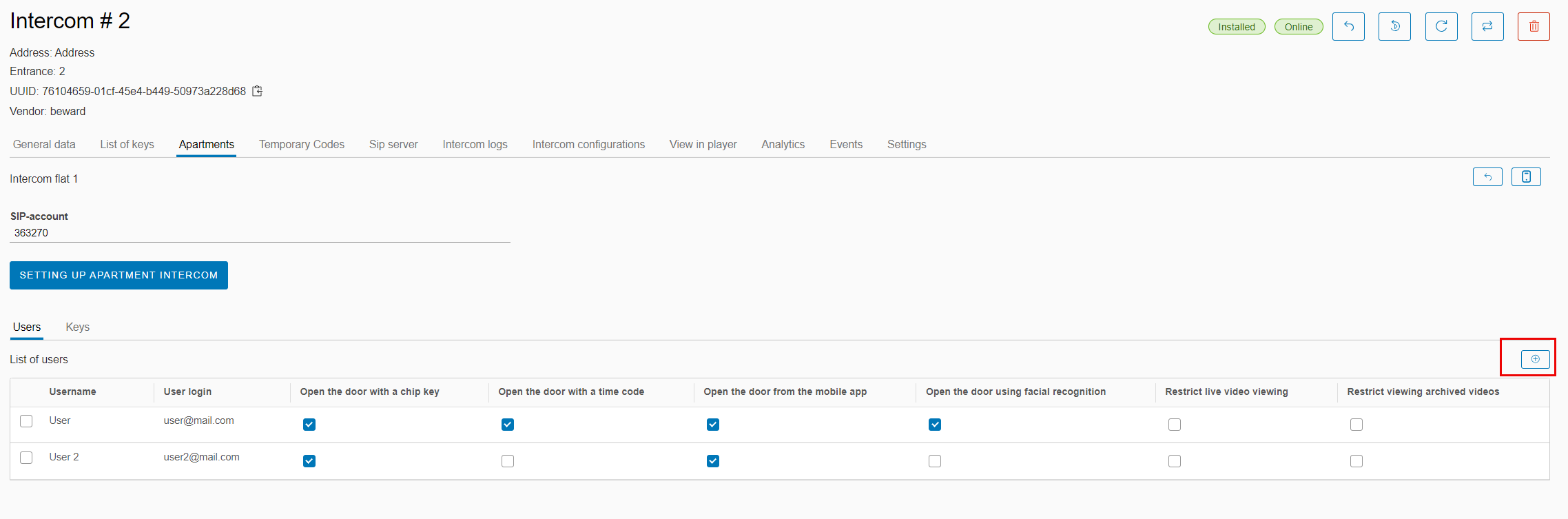This screenshot has width=1568, height=519.
Task: Open the Temporary Codes tab
Action: pyautogui.click(x=301, y=145)
